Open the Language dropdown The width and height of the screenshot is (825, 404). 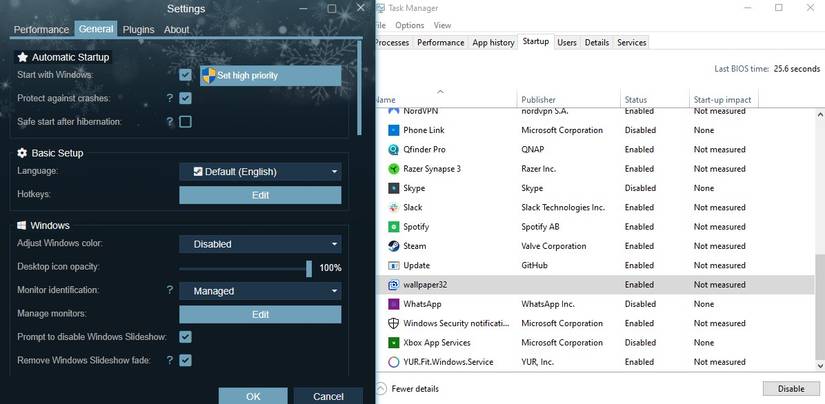click(x=260, y=172)
